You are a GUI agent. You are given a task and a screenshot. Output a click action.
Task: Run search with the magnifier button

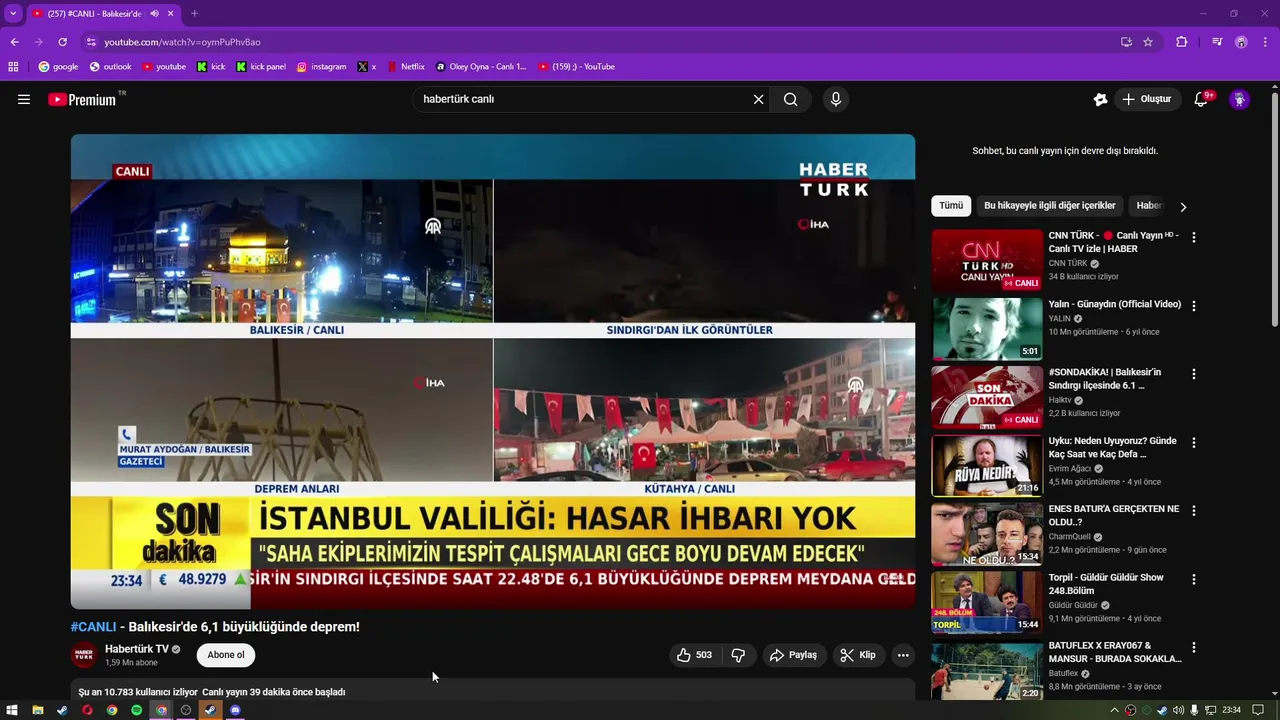coord(791,99)
